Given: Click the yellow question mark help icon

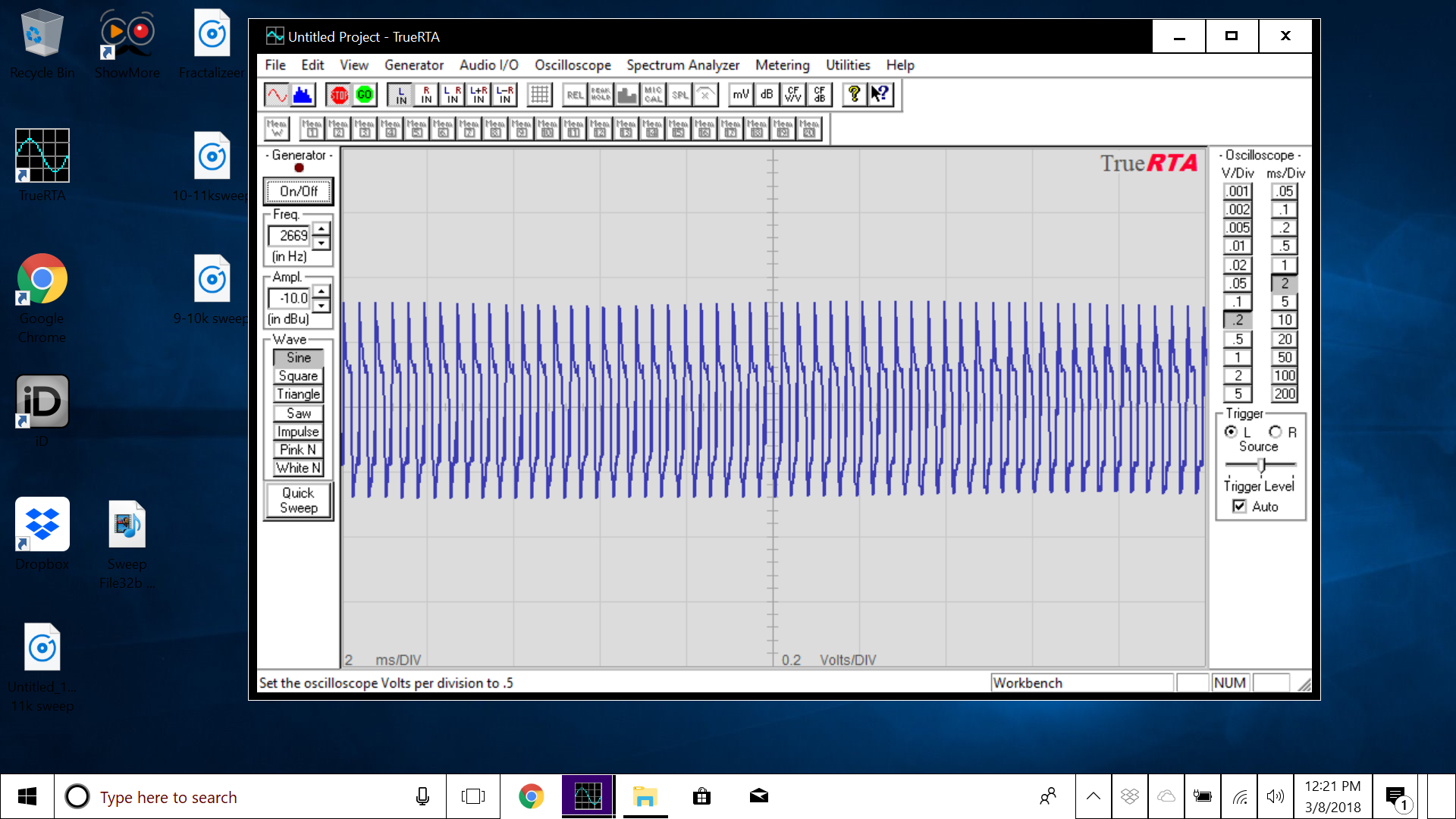Looking at the screenshot, I should click(854, 95).
